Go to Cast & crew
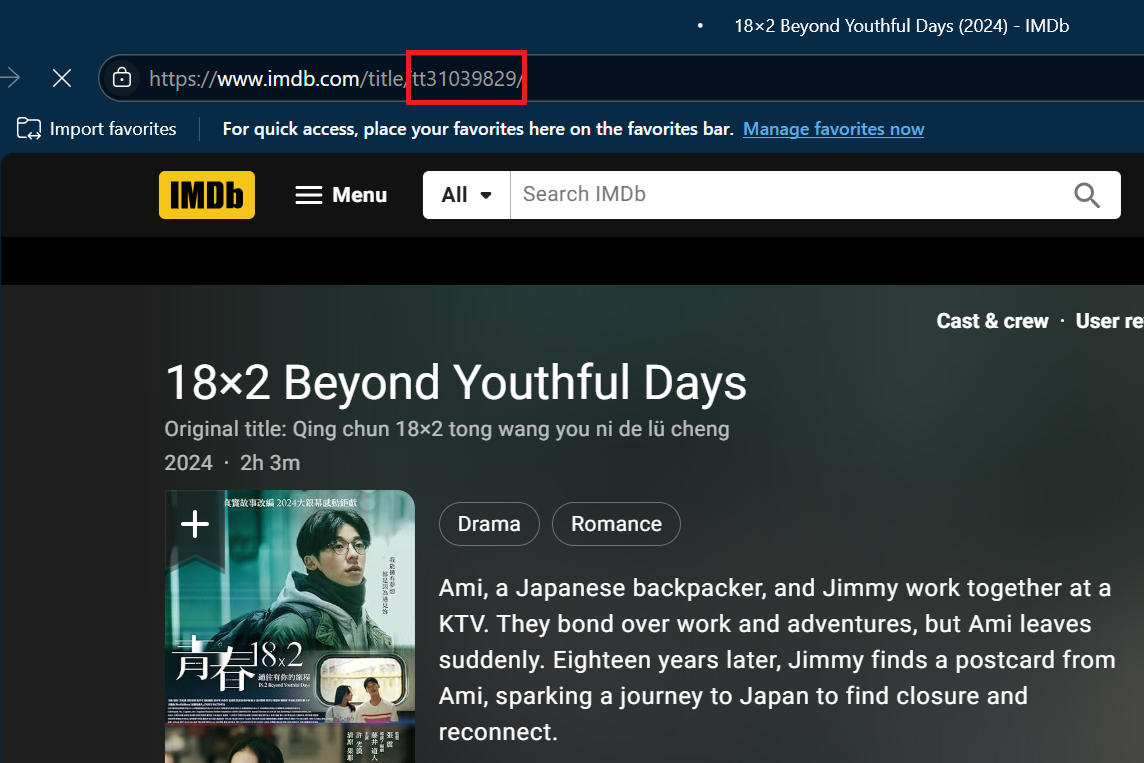 click(x=992, y=321)
